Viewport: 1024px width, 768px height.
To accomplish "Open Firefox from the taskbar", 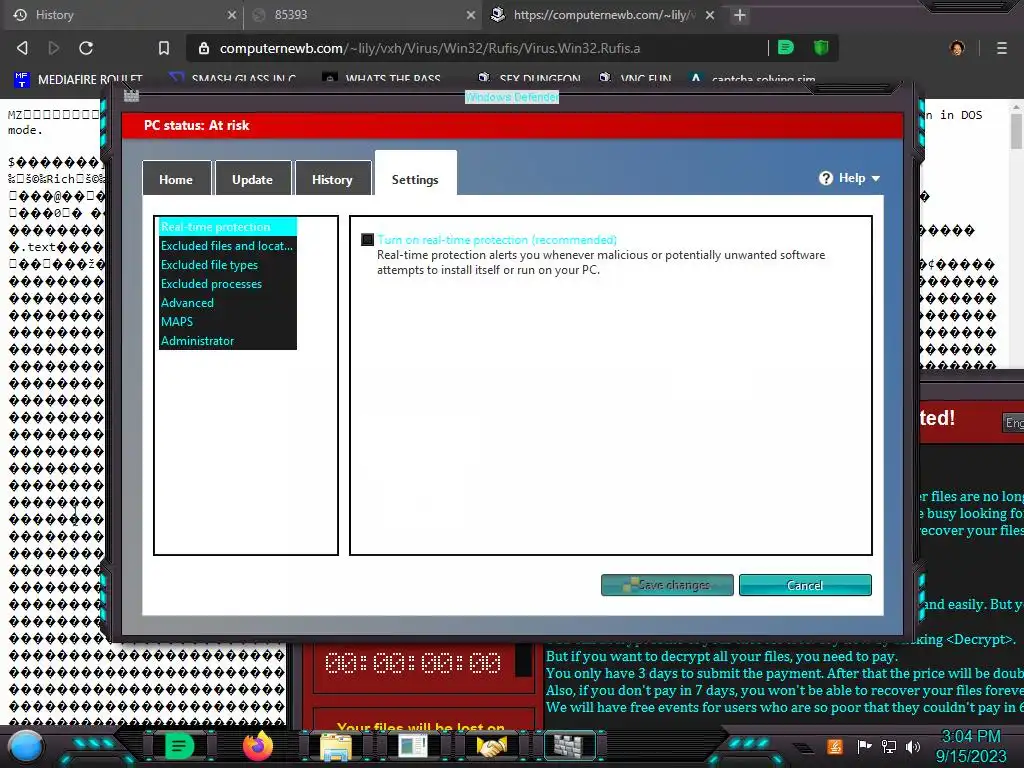I will tap(257, 746).
